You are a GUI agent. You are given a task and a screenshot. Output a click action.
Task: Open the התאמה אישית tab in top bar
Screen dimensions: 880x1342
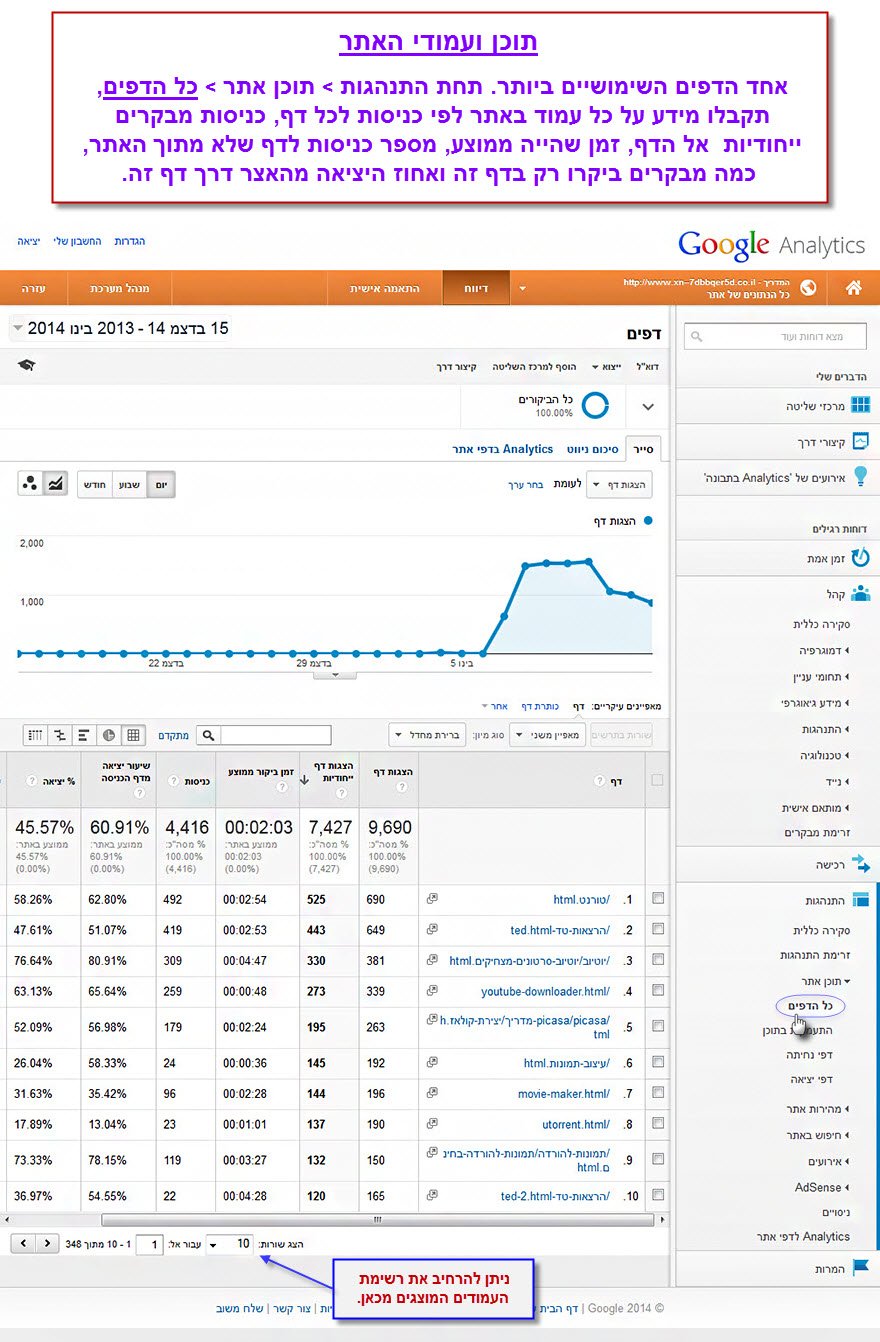coord(384,288)
